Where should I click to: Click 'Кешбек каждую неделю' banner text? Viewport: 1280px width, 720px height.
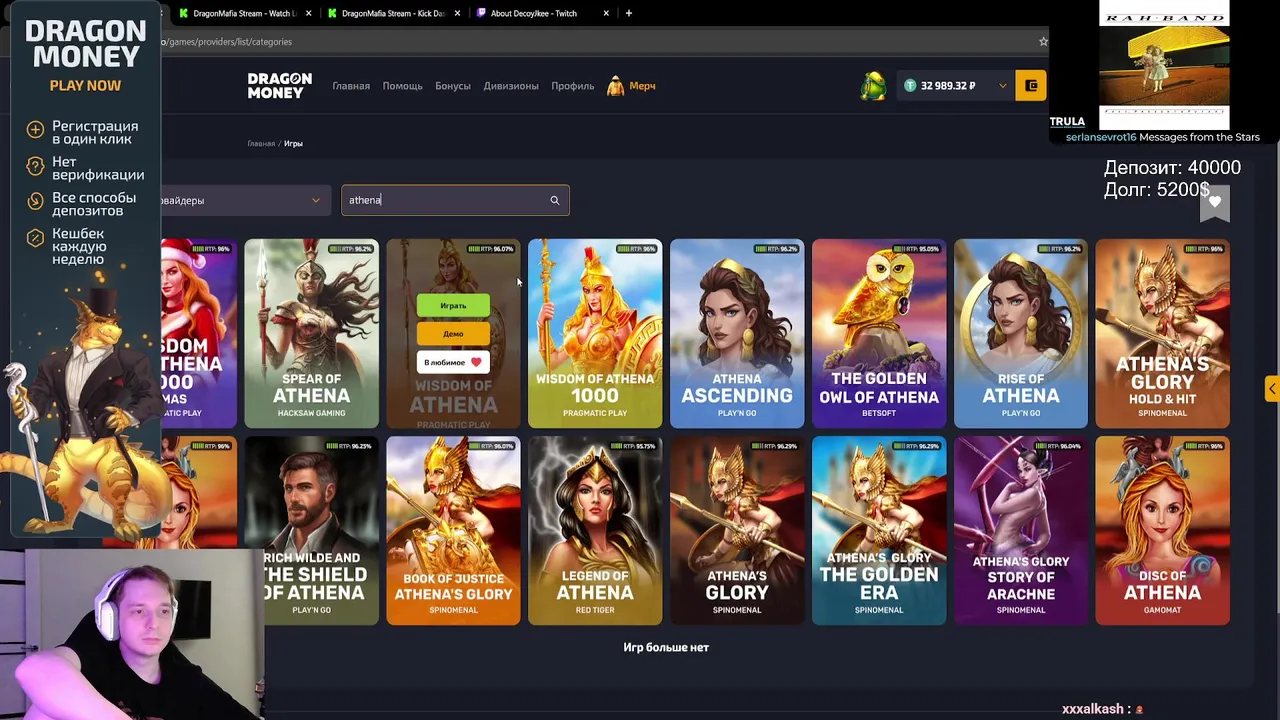(x=79, y=246)
